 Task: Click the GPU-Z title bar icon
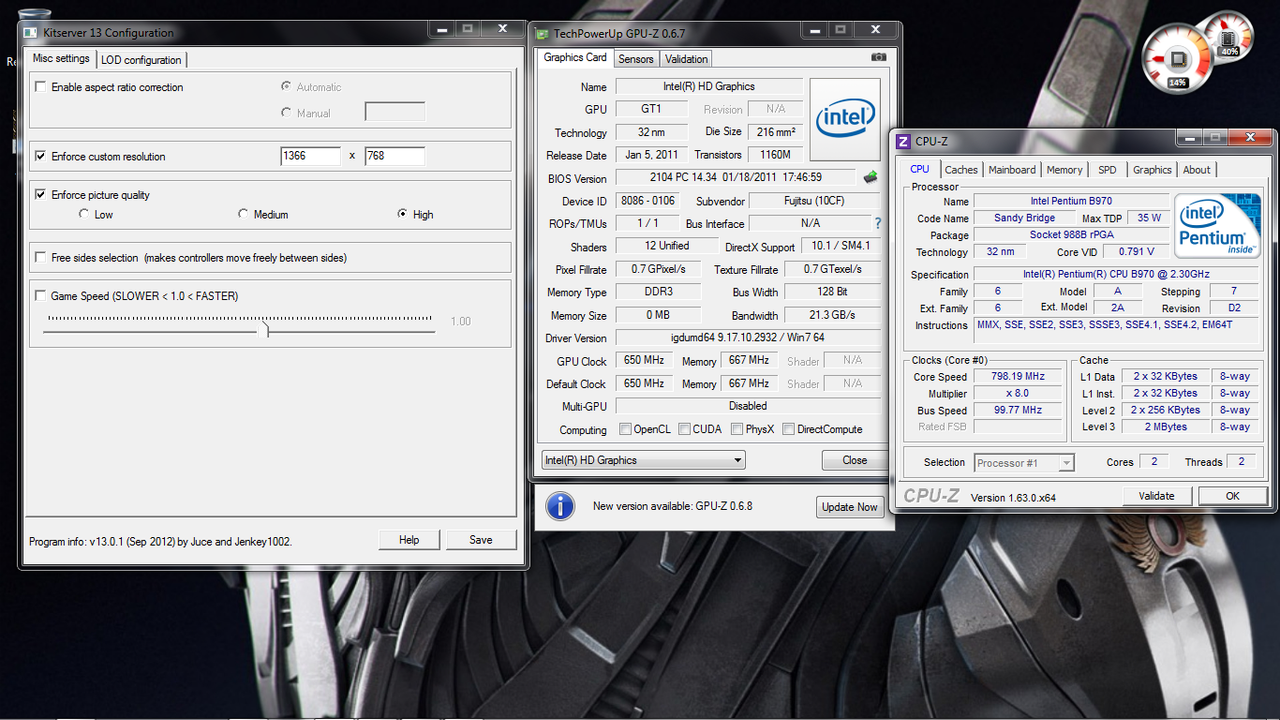pos(543,33)
